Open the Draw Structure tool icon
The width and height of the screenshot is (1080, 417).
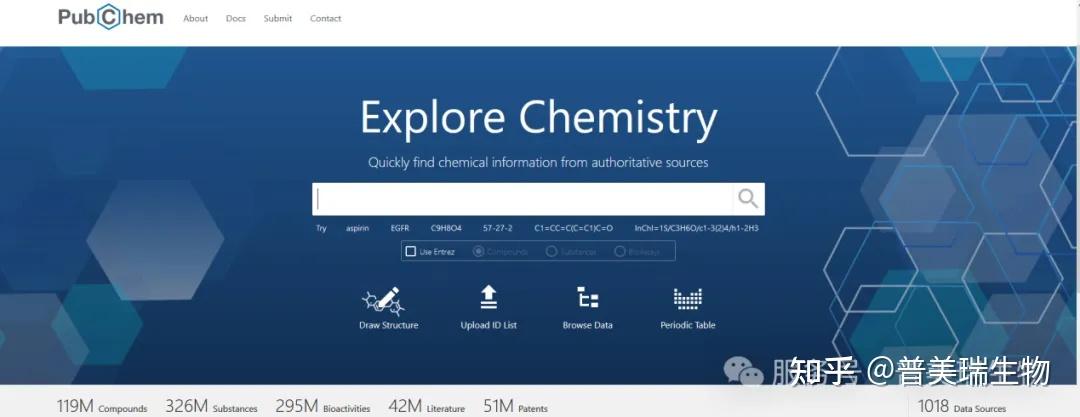tap(384, 301)
